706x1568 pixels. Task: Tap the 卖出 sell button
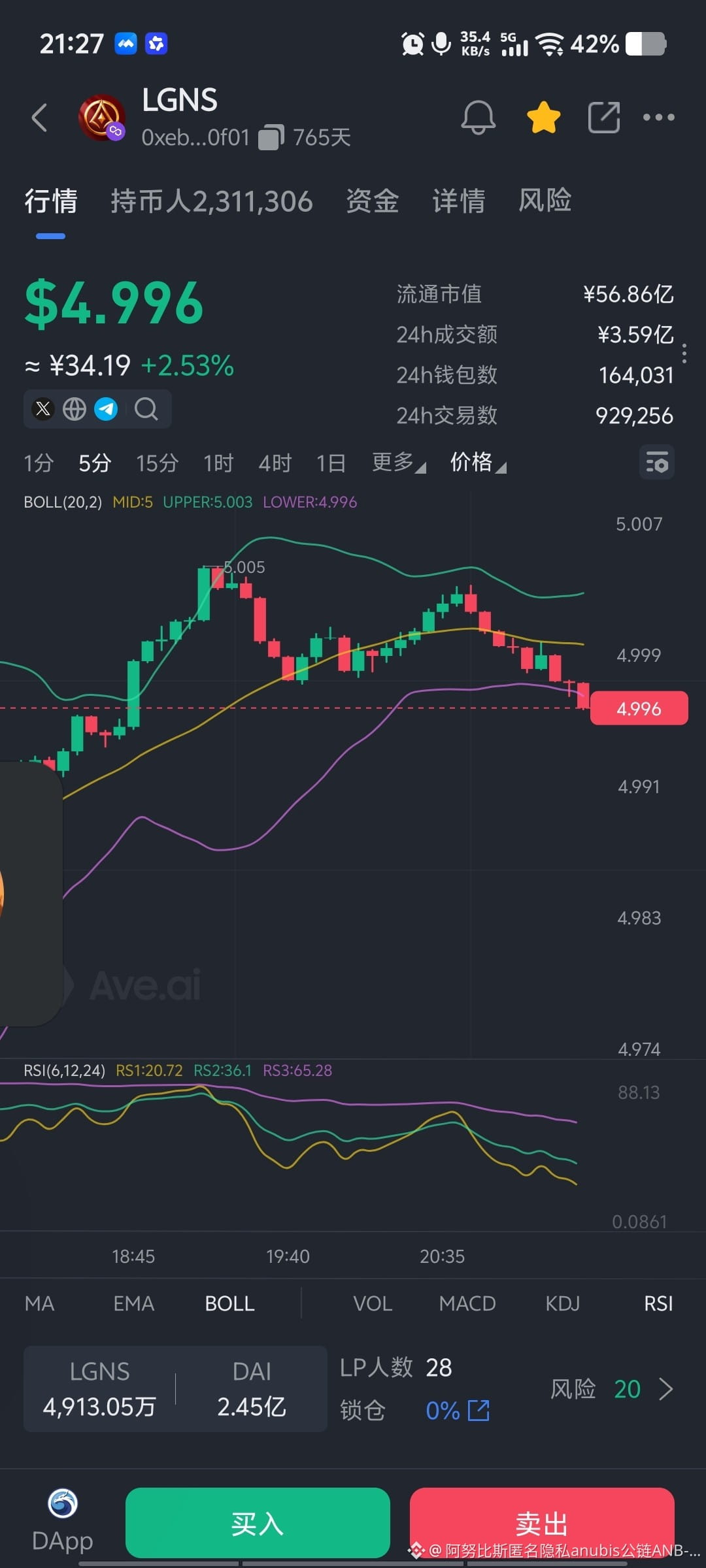click(542, 1523)
